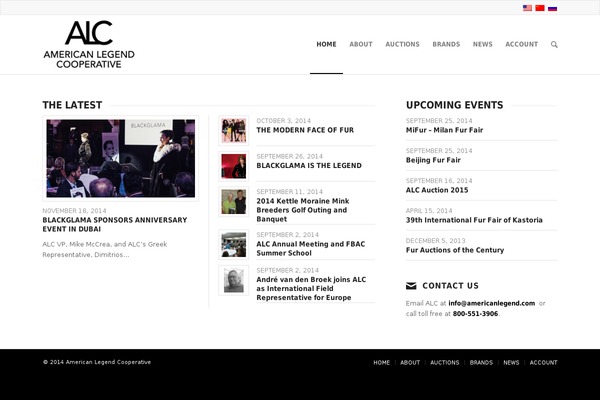
Task: Open André van den Broek joins ALC article
Action: point(311,289)
